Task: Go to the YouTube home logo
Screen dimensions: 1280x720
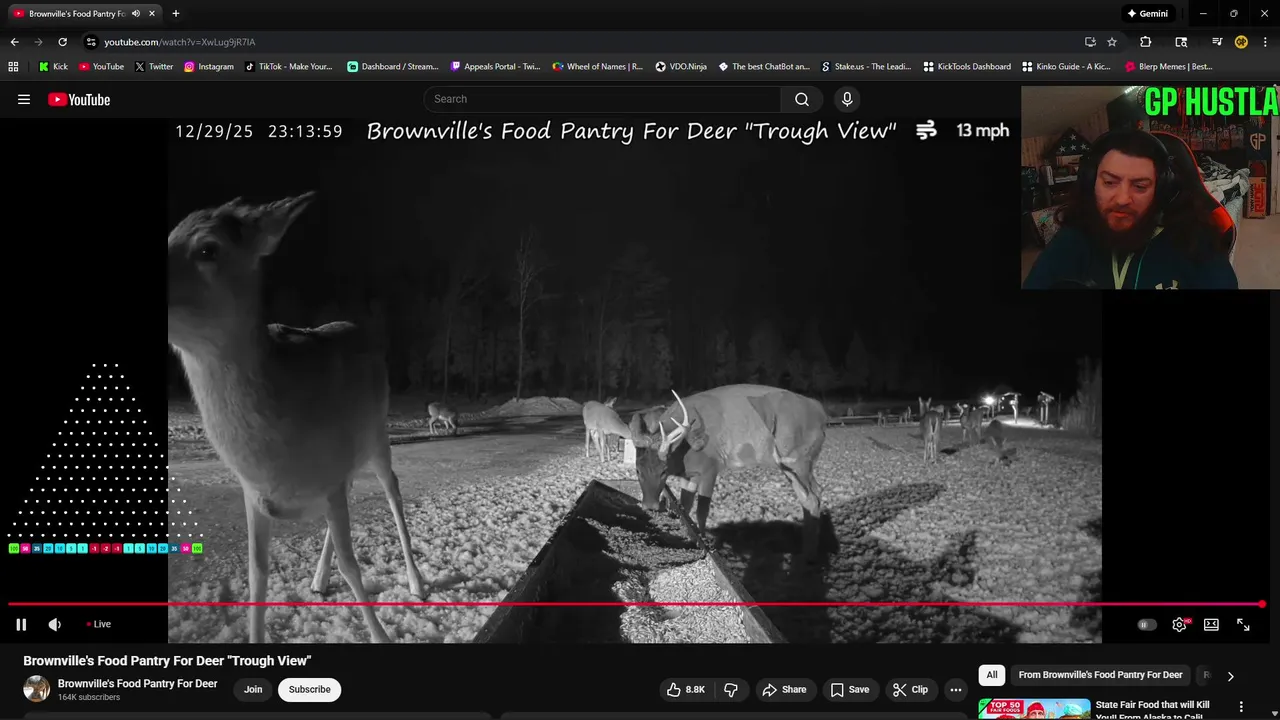Action: 79,99
